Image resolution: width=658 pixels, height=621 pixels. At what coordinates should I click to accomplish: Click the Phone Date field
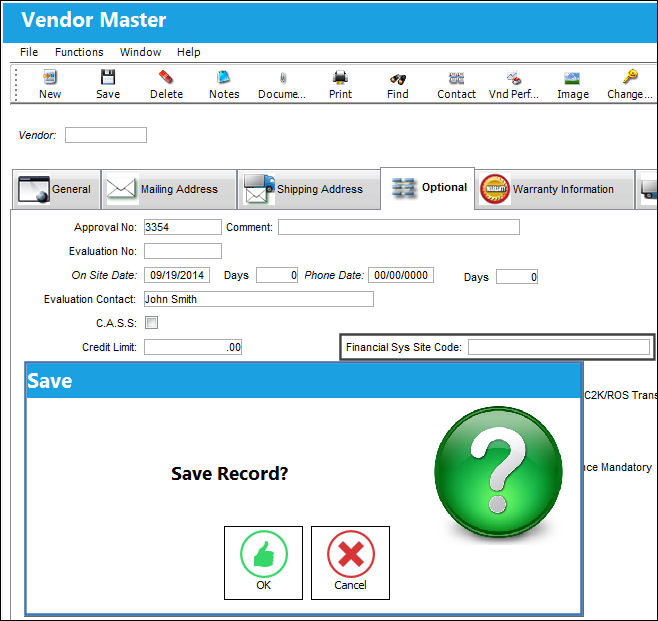401,275
